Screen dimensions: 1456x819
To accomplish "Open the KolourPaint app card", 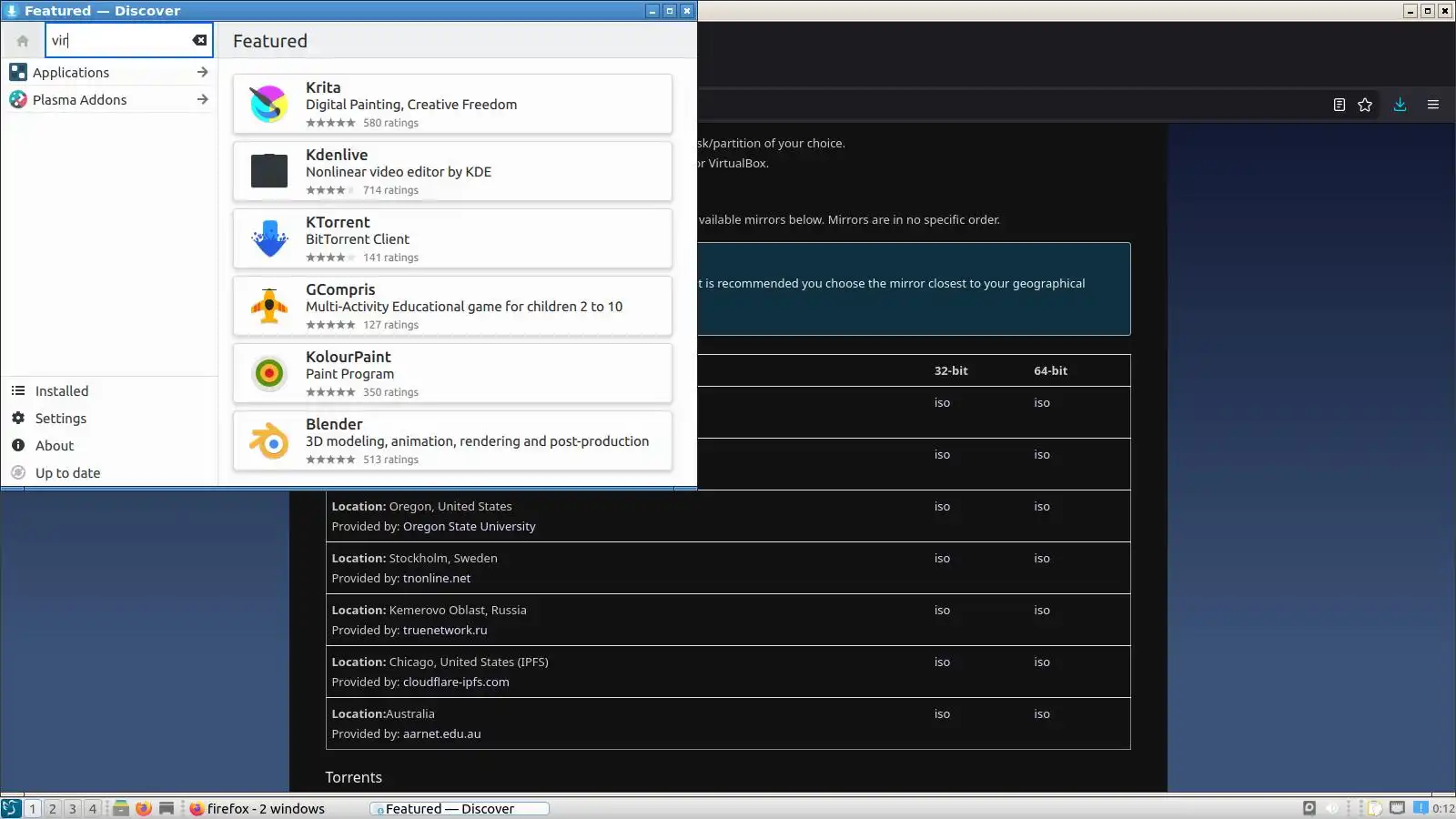I will pyautogui.click(x=452, y=373).
